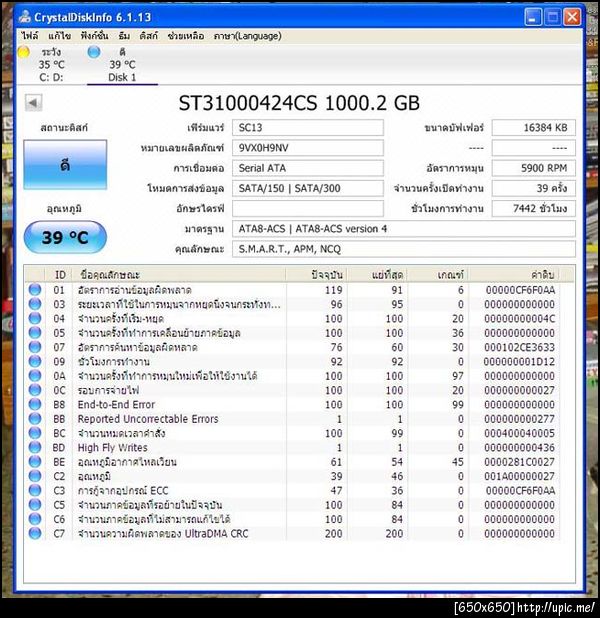
Task: Click status icon for C7 UltraDMA CRC row
Action: tap(35, 533)
